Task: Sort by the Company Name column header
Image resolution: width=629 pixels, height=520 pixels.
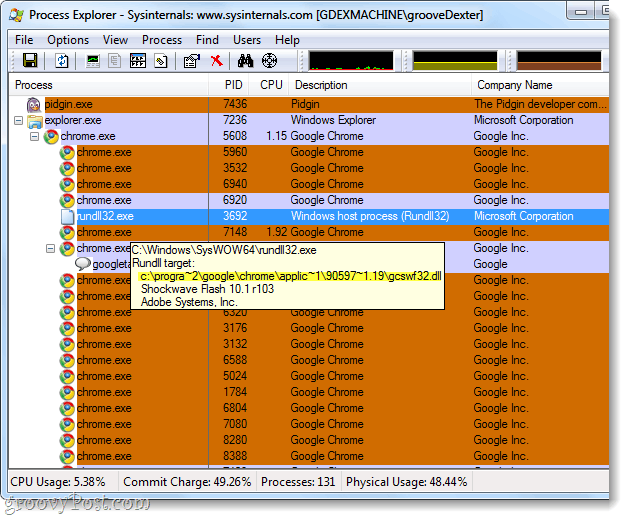Action: (540, 85)
